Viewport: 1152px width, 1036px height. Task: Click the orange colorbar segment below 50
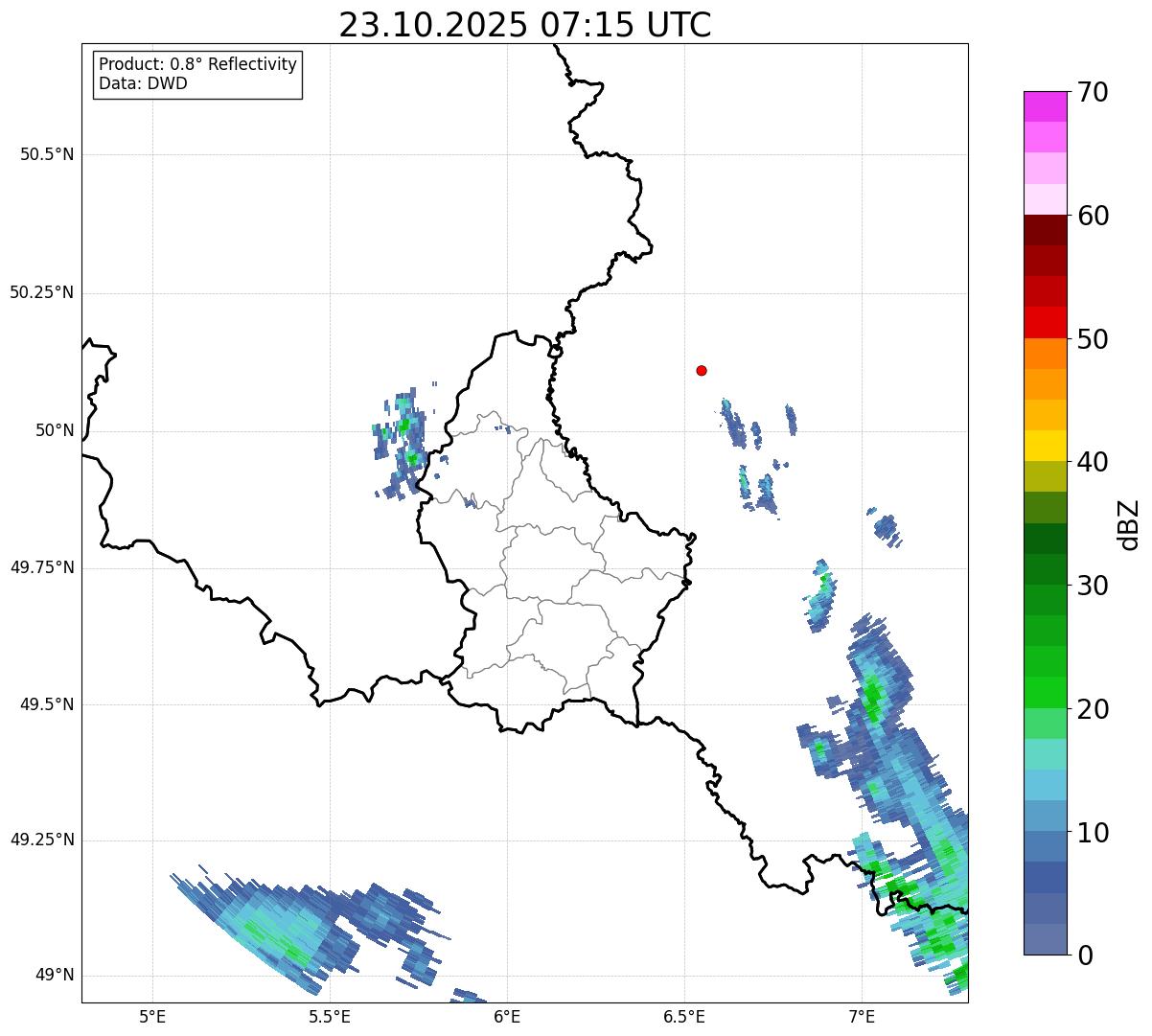click(x=1045, y=354)
